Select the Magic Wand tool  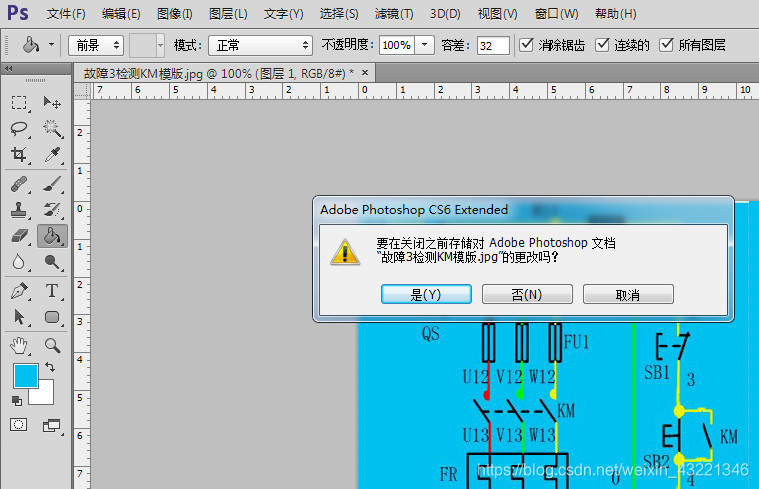click(x=52, y=129)
